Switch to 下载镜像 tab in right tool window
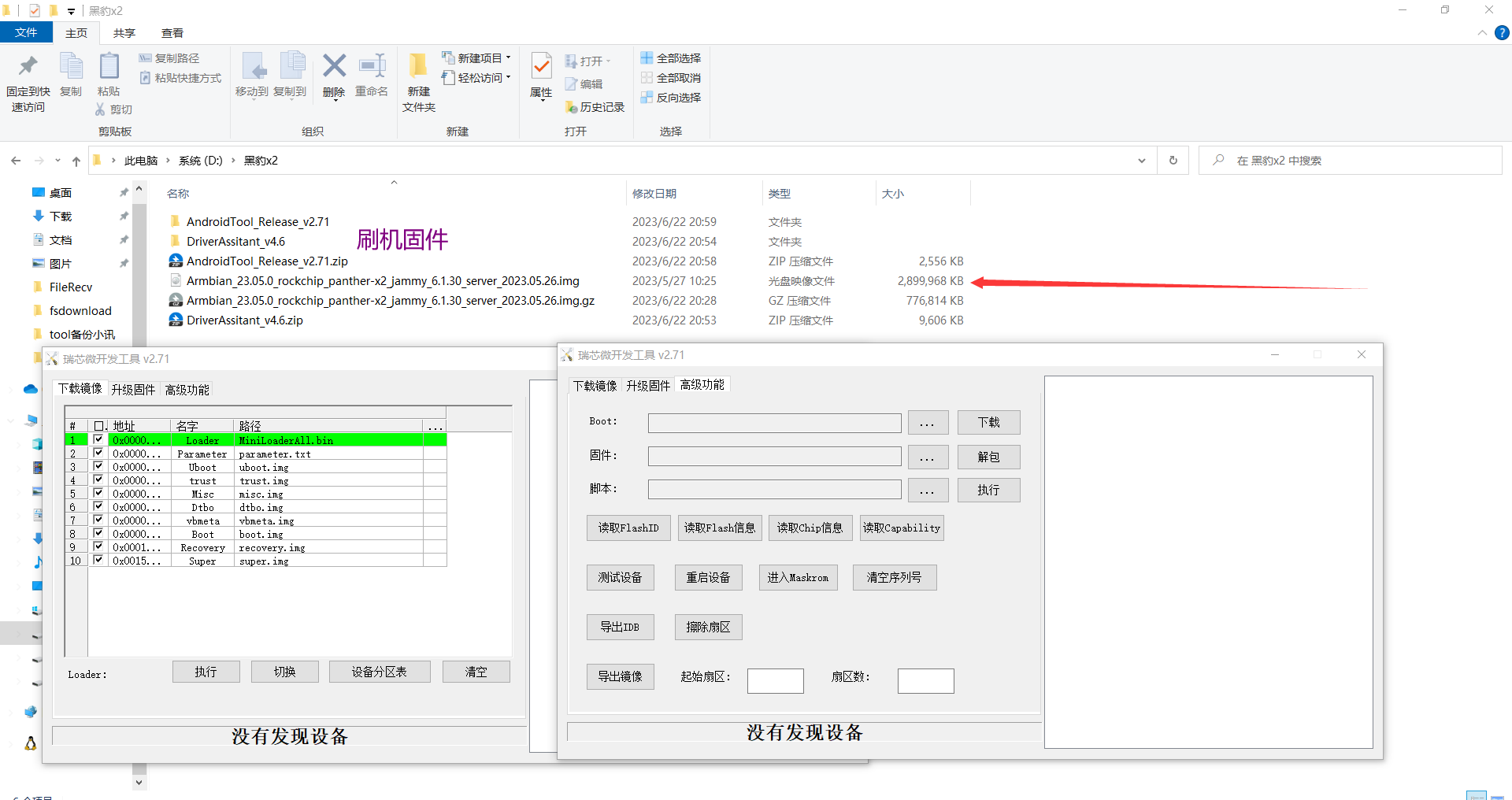1512x800 pixels. 595,386
